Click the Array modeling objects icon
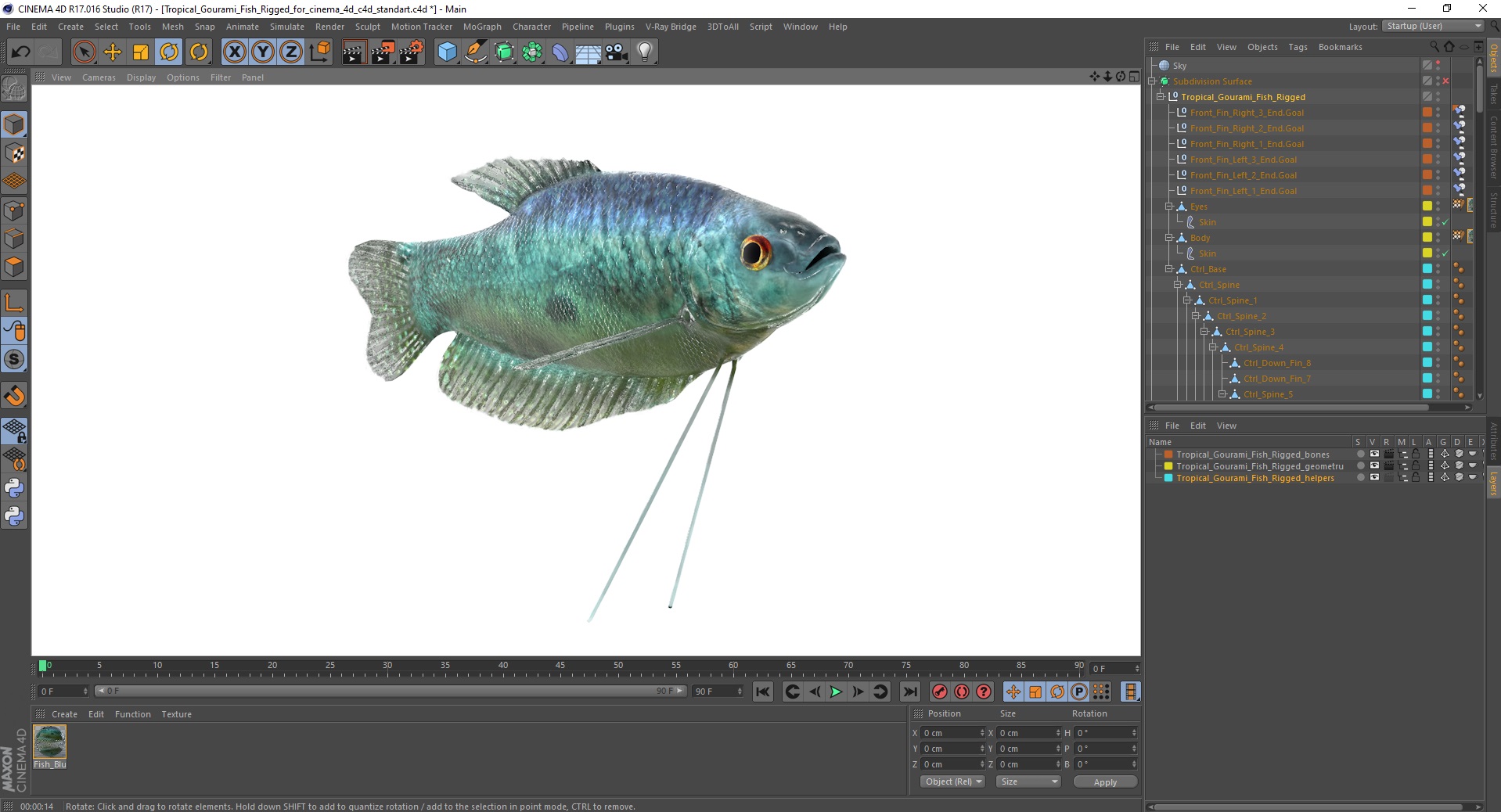Screen dimensions: 1501x812 coord(532,52)
